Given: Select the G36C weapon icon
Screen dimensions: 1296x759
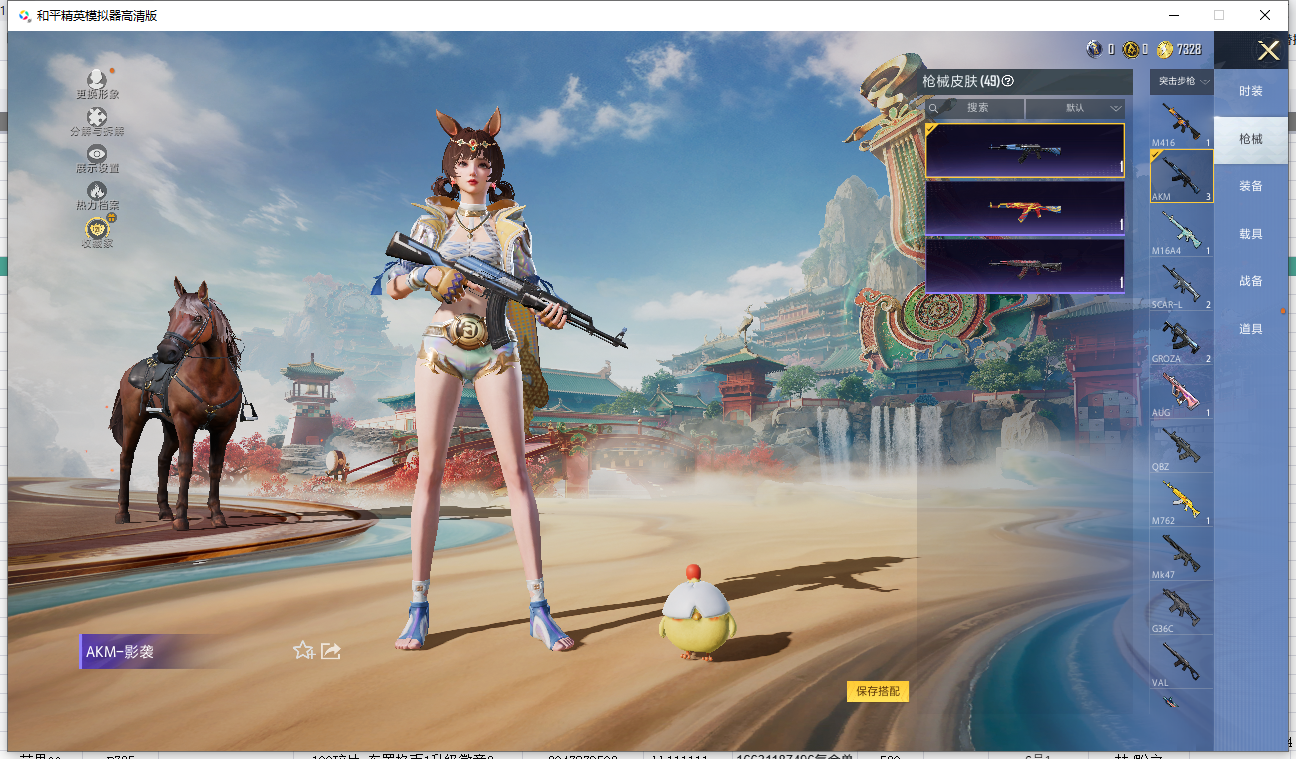Looking at the screenshot, I should pos(1181,608).
